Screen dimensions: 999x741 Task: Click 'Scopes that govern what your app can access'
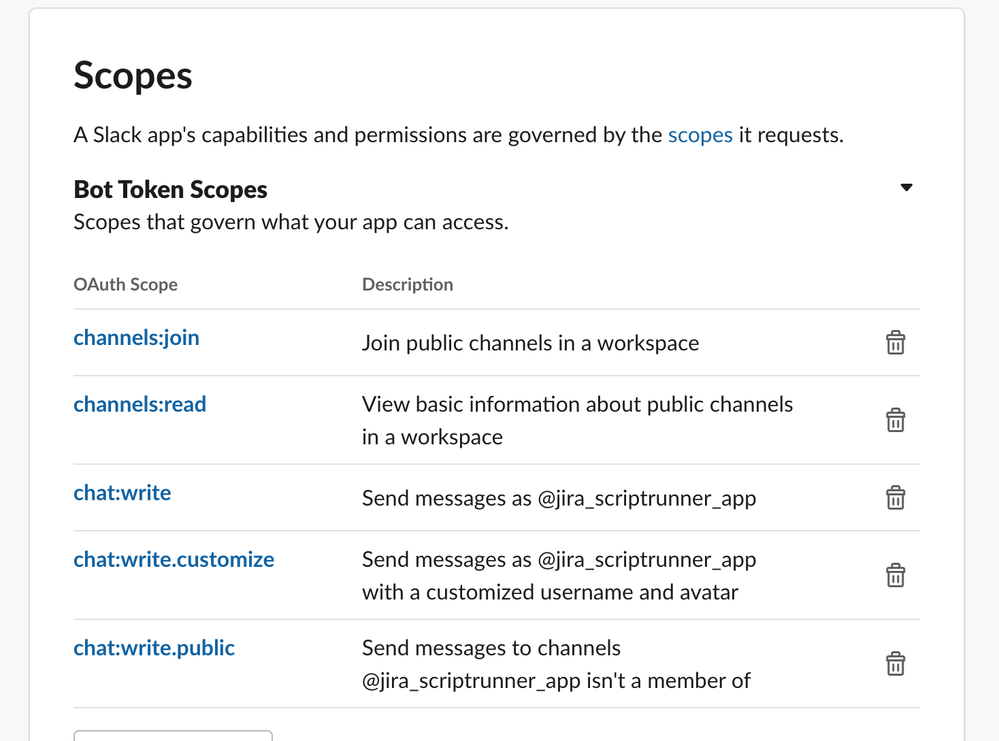pos(291,222)
